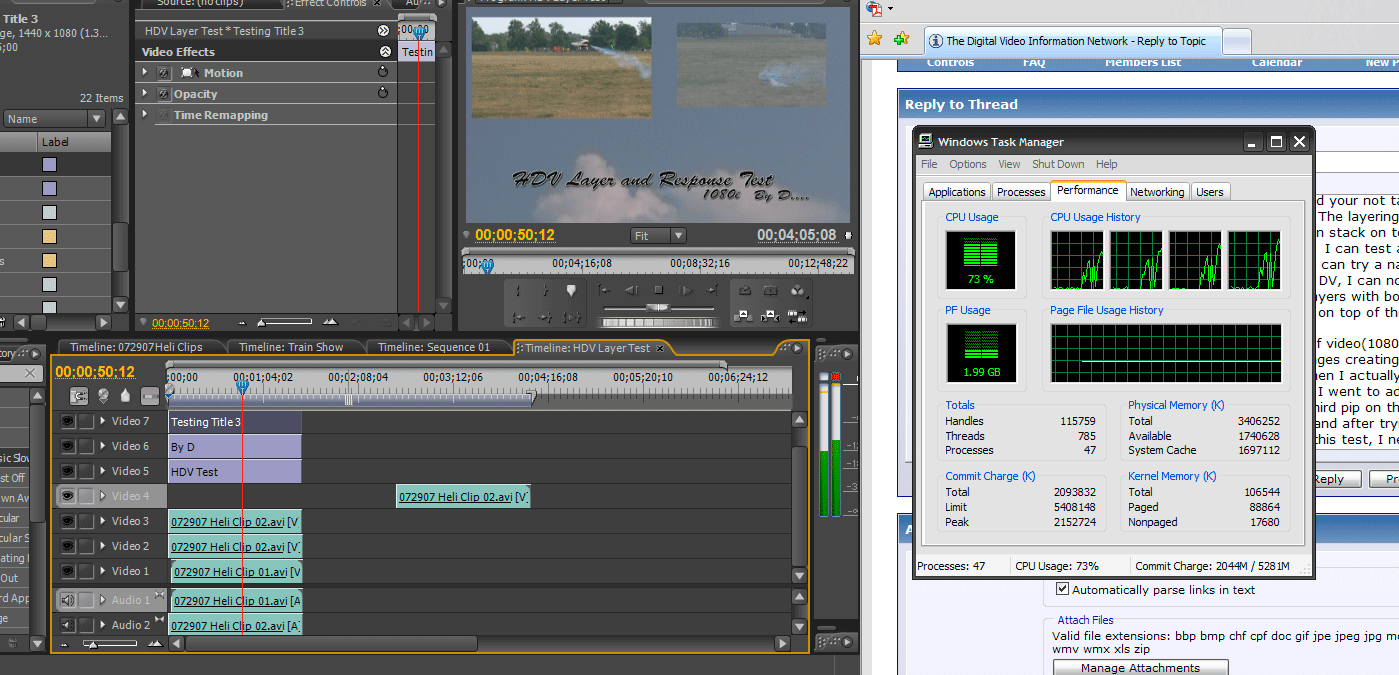1399x675 pixels.
Task: Click the Play In to Out button
Action: tap(572, 317)
